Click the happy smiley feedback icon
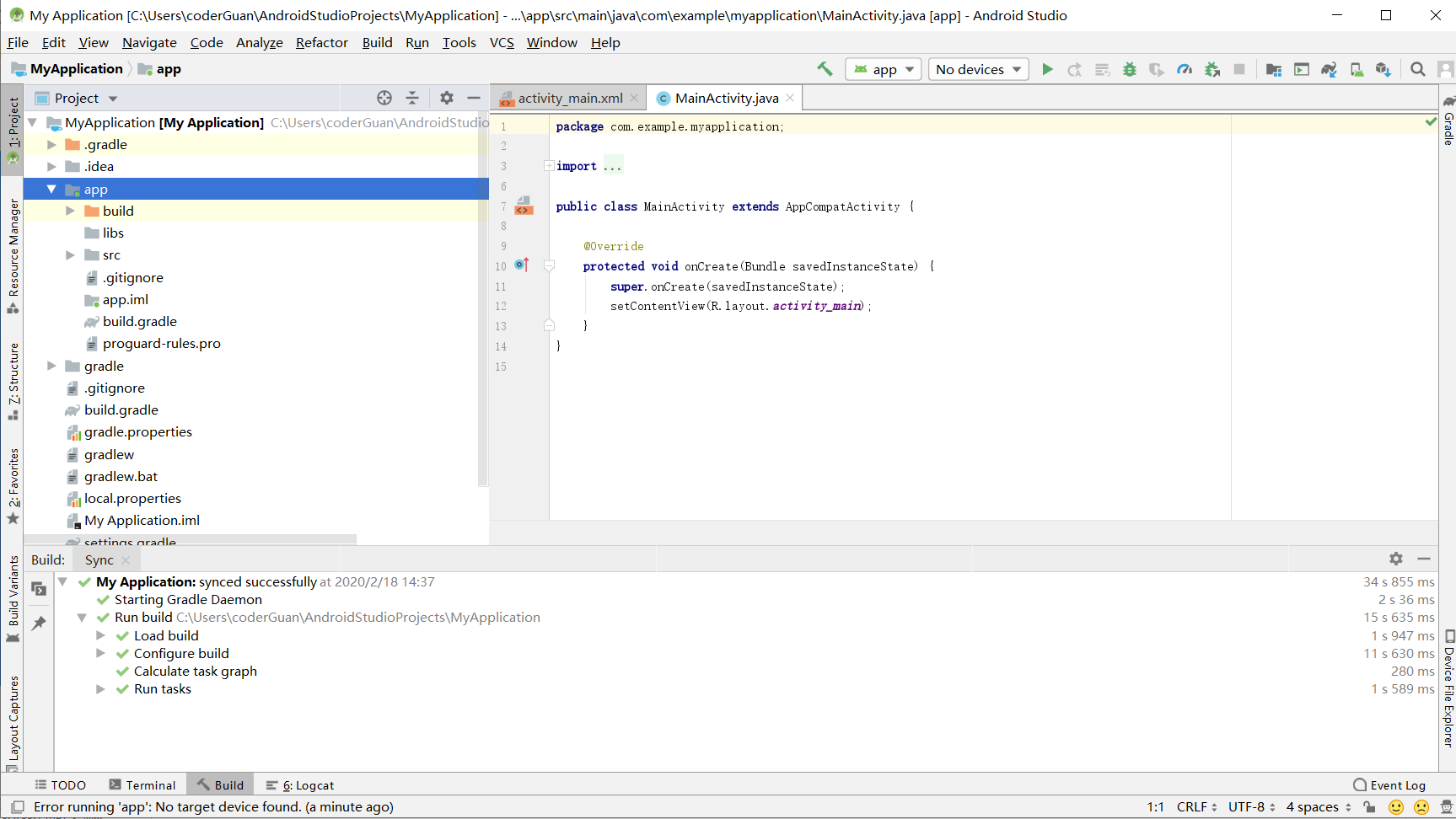Viewport: 1456px width, 819px height. (1396, 807)
